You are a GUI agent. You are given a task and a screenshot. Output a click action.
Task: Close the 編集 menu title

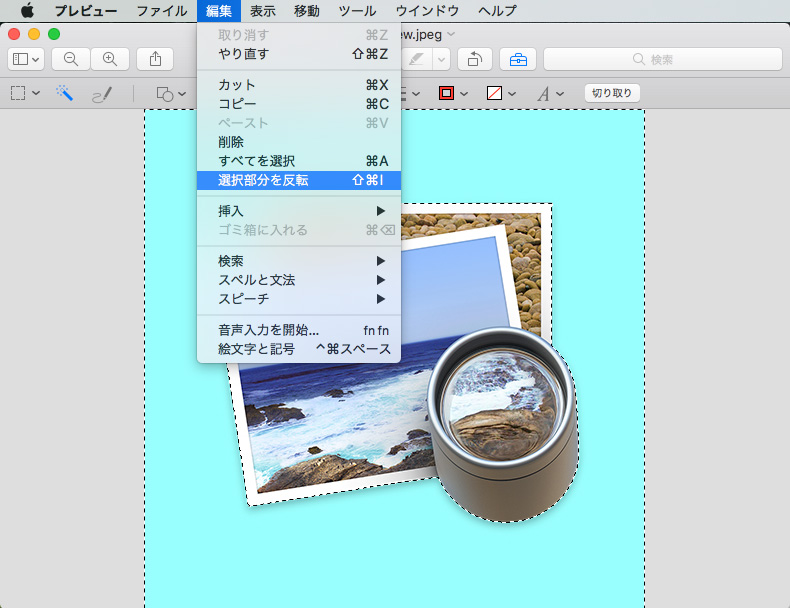coord(219,11)
